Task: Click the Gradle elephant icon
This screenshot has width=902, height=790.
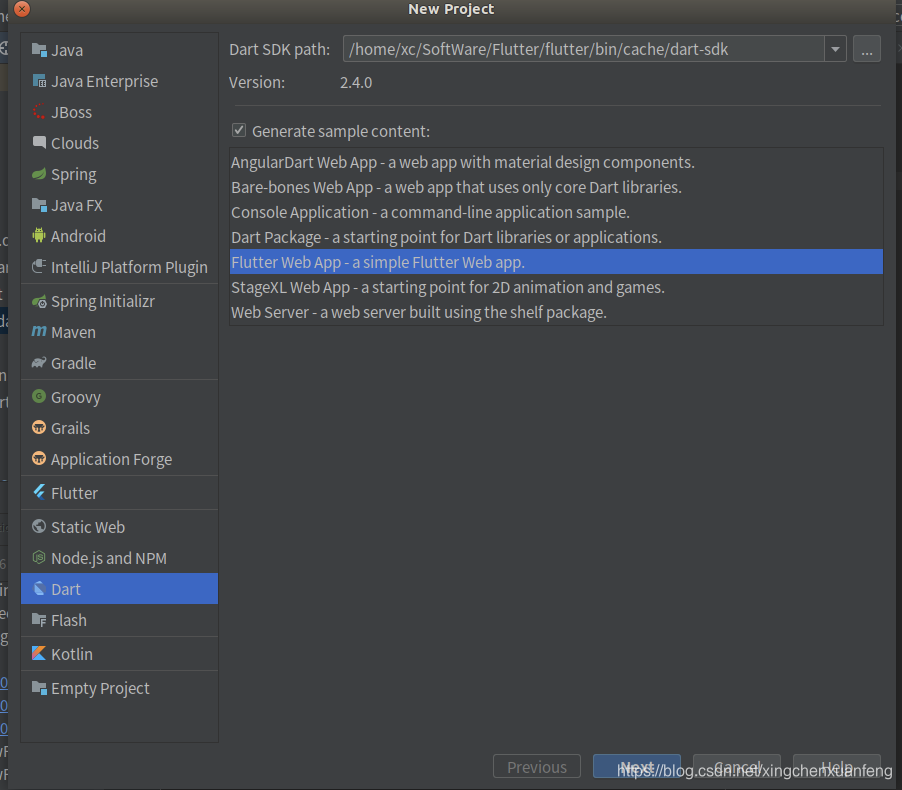Action: coord(39,363)
